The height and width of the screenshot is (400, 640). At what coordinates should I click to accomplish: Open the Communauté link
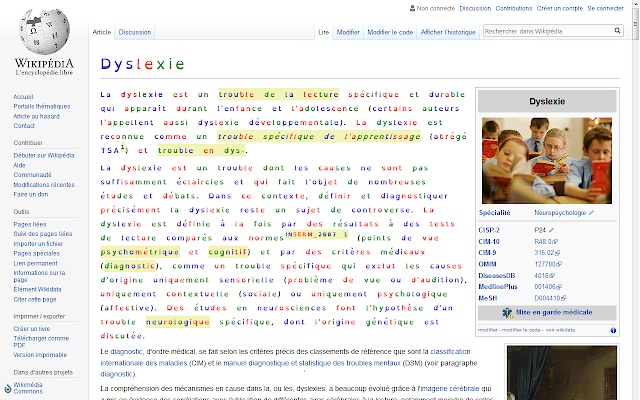coord(32,175)
